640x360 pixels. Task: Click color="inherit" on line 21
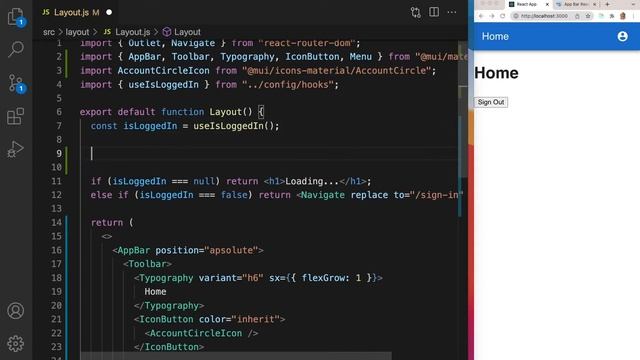239,319
